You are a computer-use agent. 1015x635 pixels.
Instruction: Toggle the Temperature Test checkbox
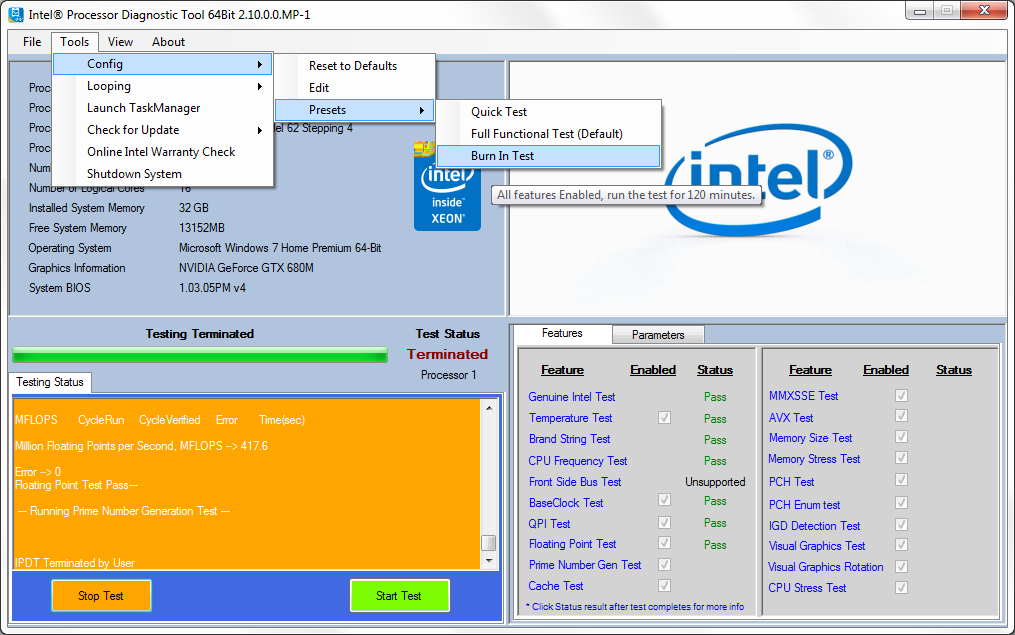(664, 418)
